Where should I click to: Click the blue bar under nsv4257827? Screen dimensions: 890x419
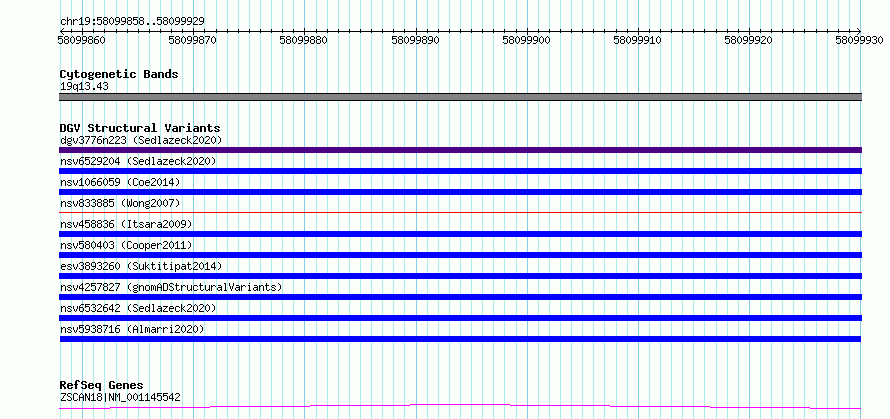point(460,297)
